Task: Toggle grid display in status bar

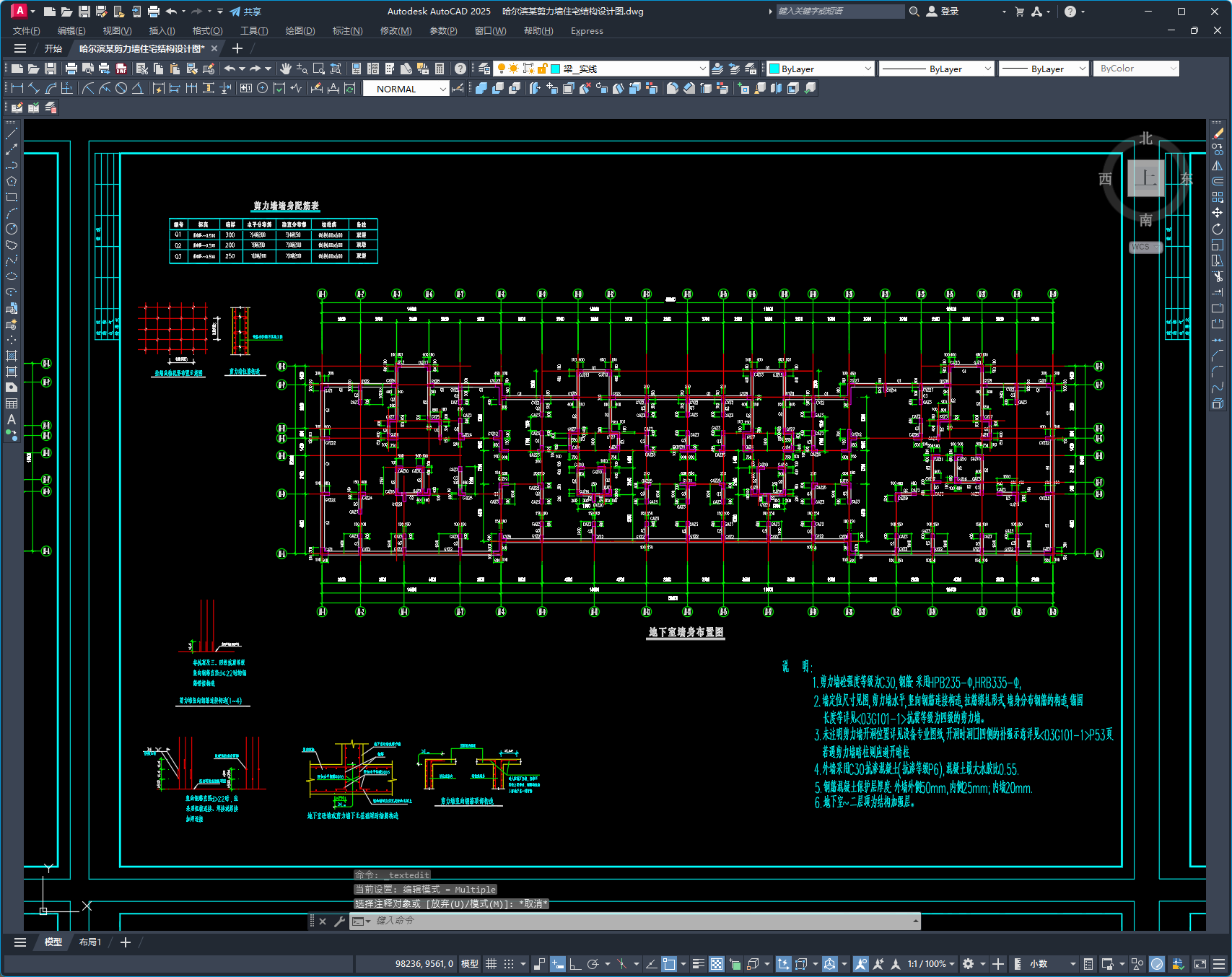Action: point(492,964)
